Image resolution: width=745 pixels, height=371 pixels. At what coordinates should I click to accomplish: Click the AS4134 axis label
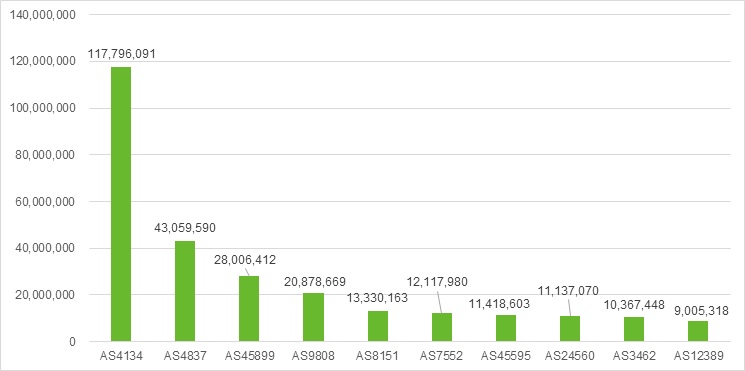(x=121, y=355)
